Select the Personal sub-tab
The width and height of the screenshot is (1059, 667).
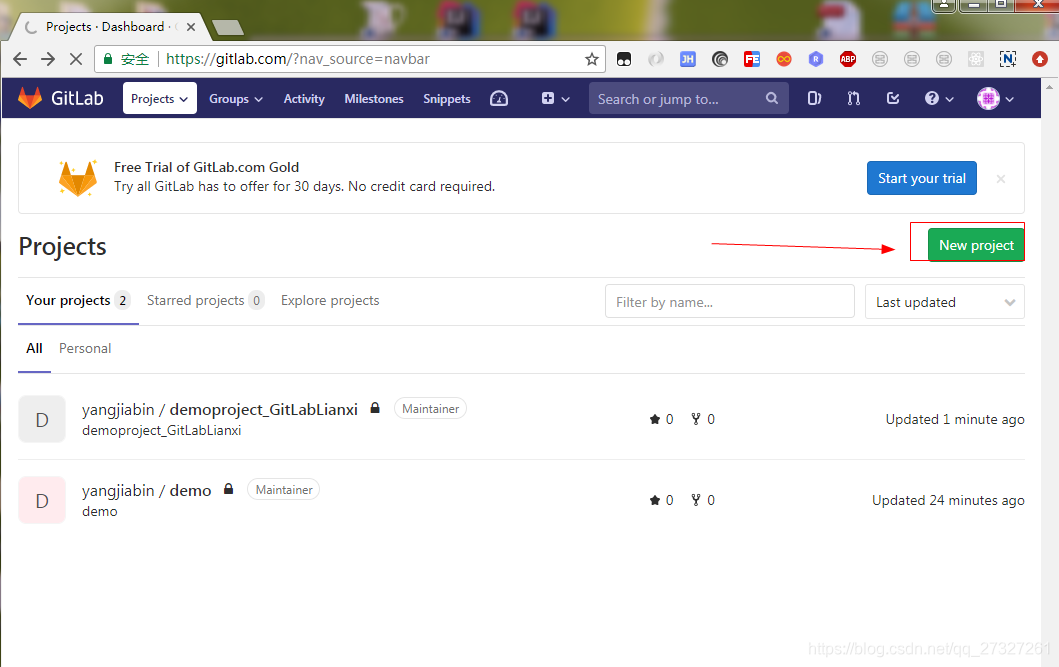point(85,348)
